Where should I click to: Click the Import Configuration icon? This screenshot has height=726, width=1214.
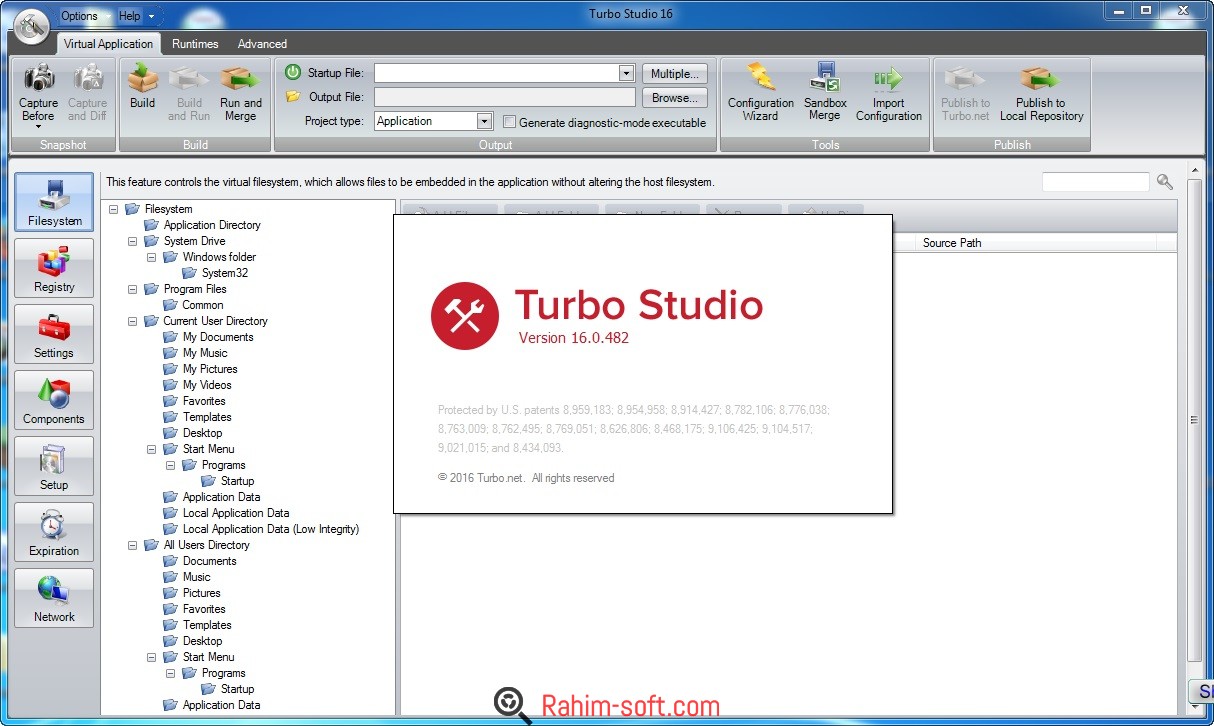(888, 78)
